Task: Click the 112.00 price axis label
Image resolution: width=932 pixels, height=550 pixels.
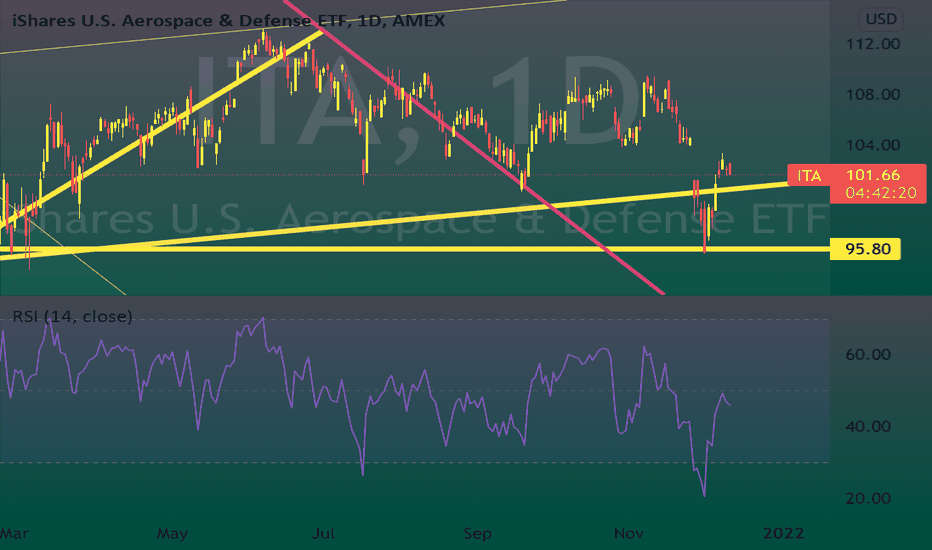Action: click(873, 44)
